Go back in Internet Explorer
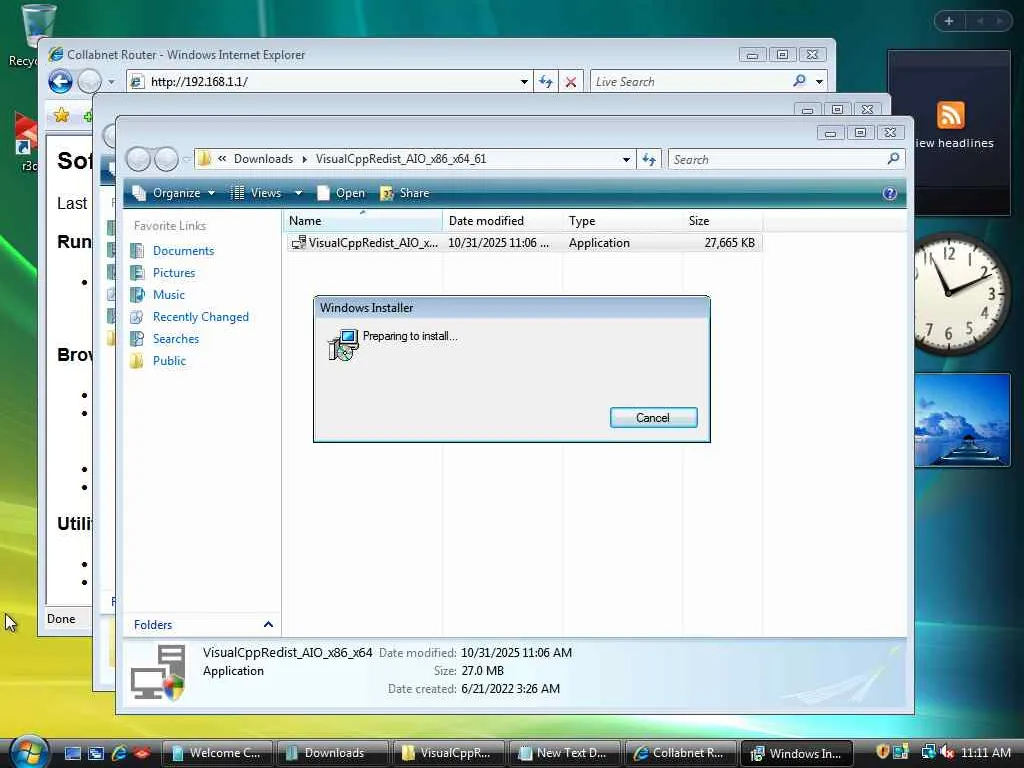1024x768 pixels. pyautogui.click(x=60, y=82)
